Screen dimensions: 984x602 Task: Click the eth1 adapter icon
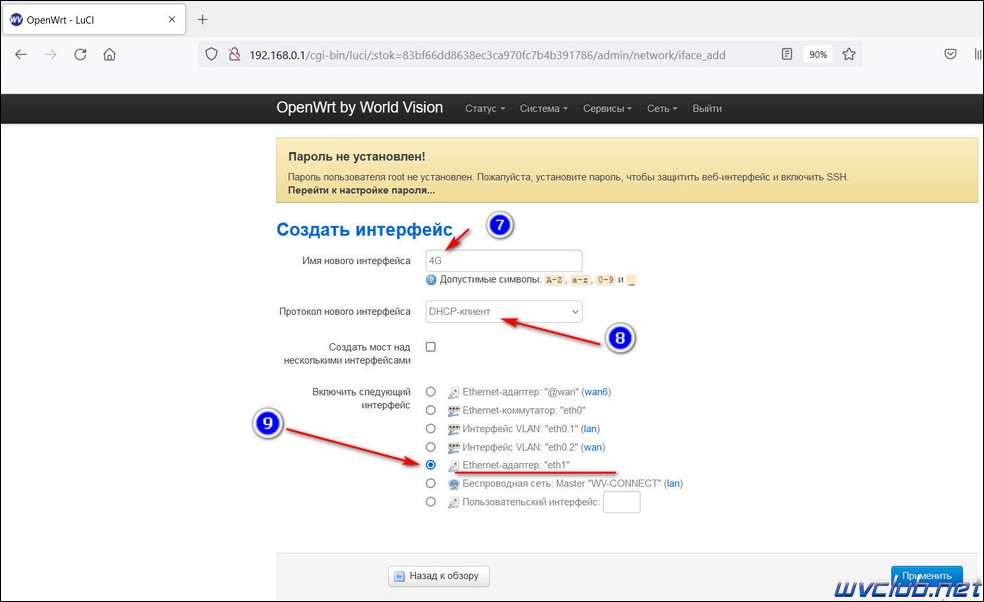(454, 466)
